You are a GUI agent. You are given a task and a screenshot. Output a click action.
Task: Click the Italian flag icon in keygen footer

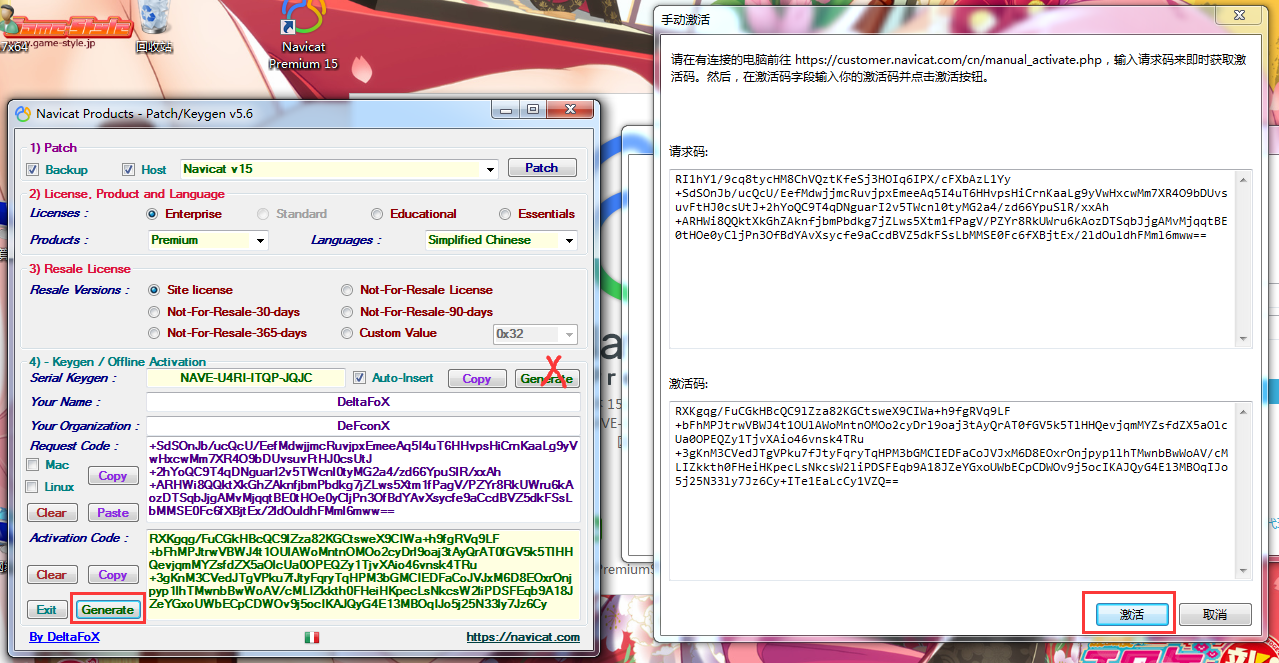[312, 637]
